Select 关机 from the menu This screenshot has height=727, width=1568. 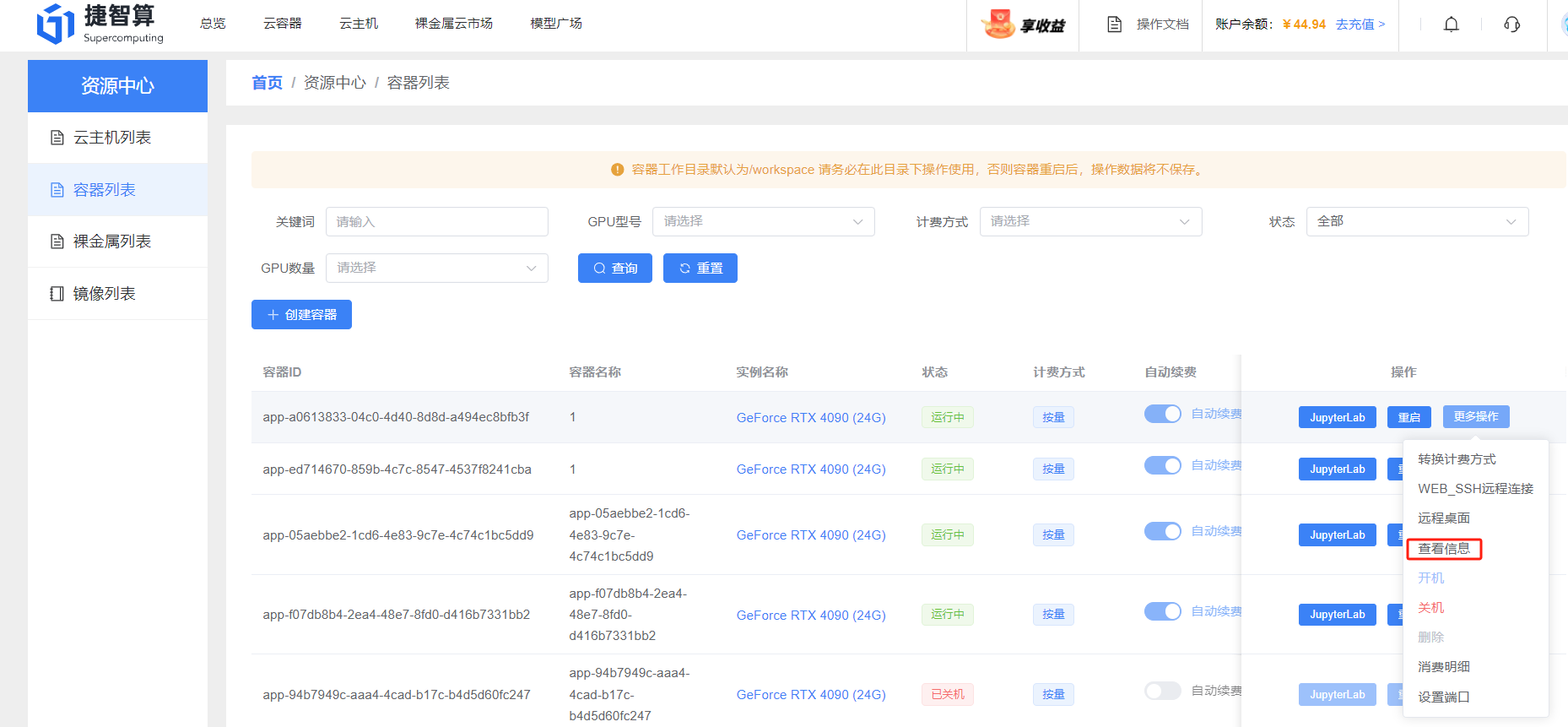(1431, 608)
